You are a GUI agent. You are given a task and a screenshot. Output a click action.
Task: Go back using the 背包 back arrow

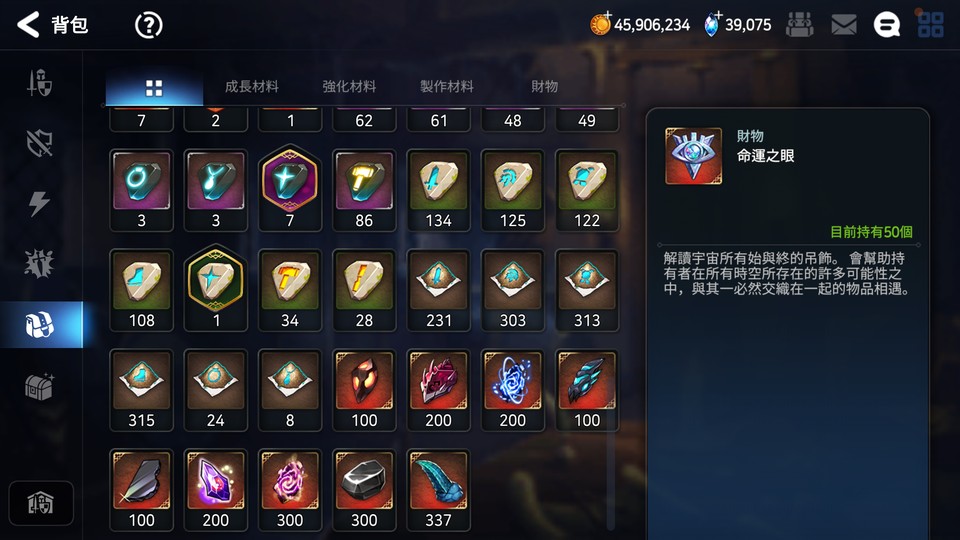28,25
